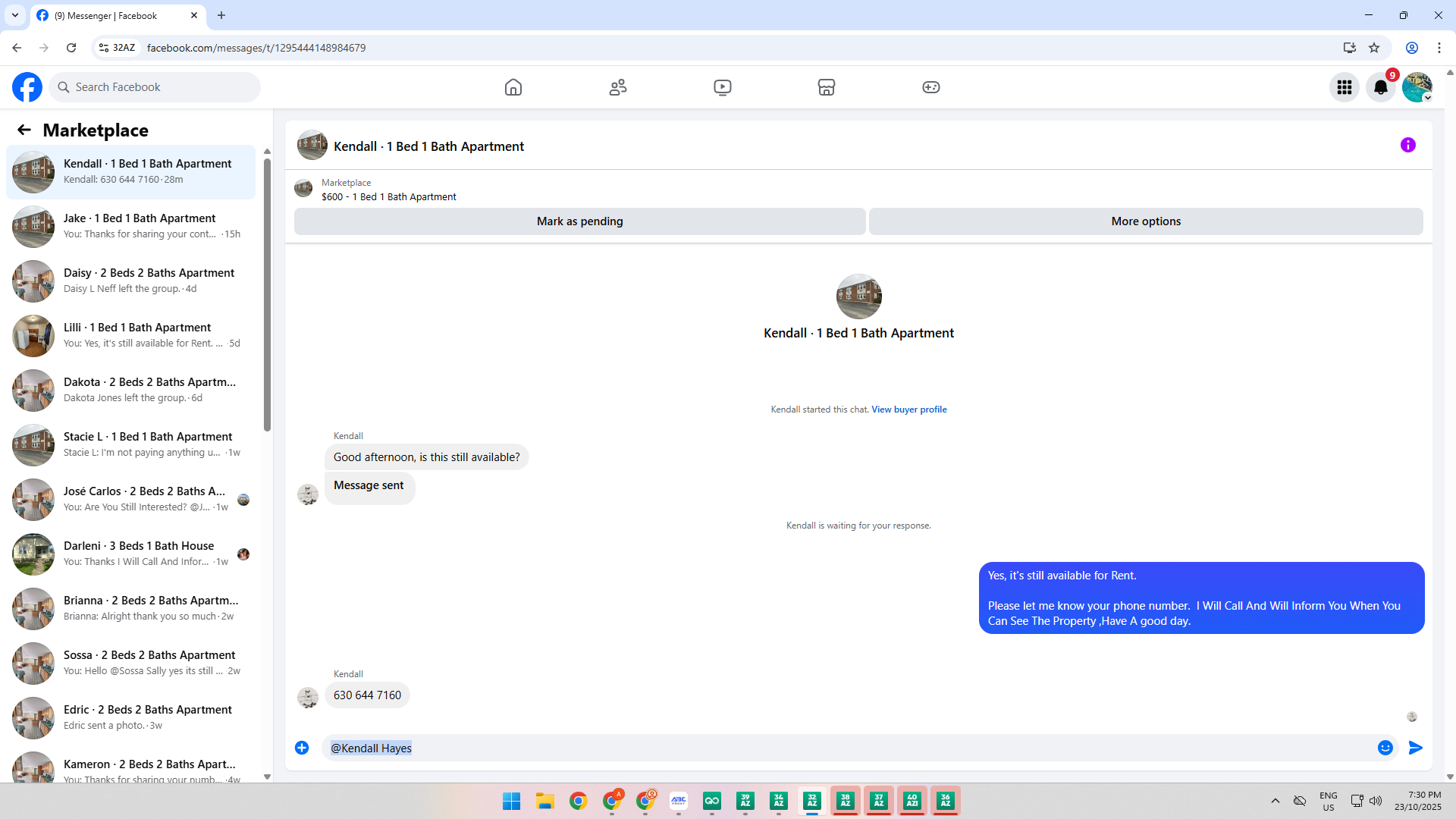
Task: Click the plus icon to add attachments
Action: tap(302, 748)
